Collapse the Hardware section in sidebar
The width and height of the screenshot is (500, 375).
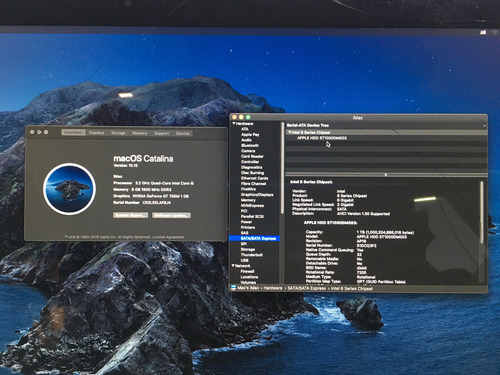(234, 124)
